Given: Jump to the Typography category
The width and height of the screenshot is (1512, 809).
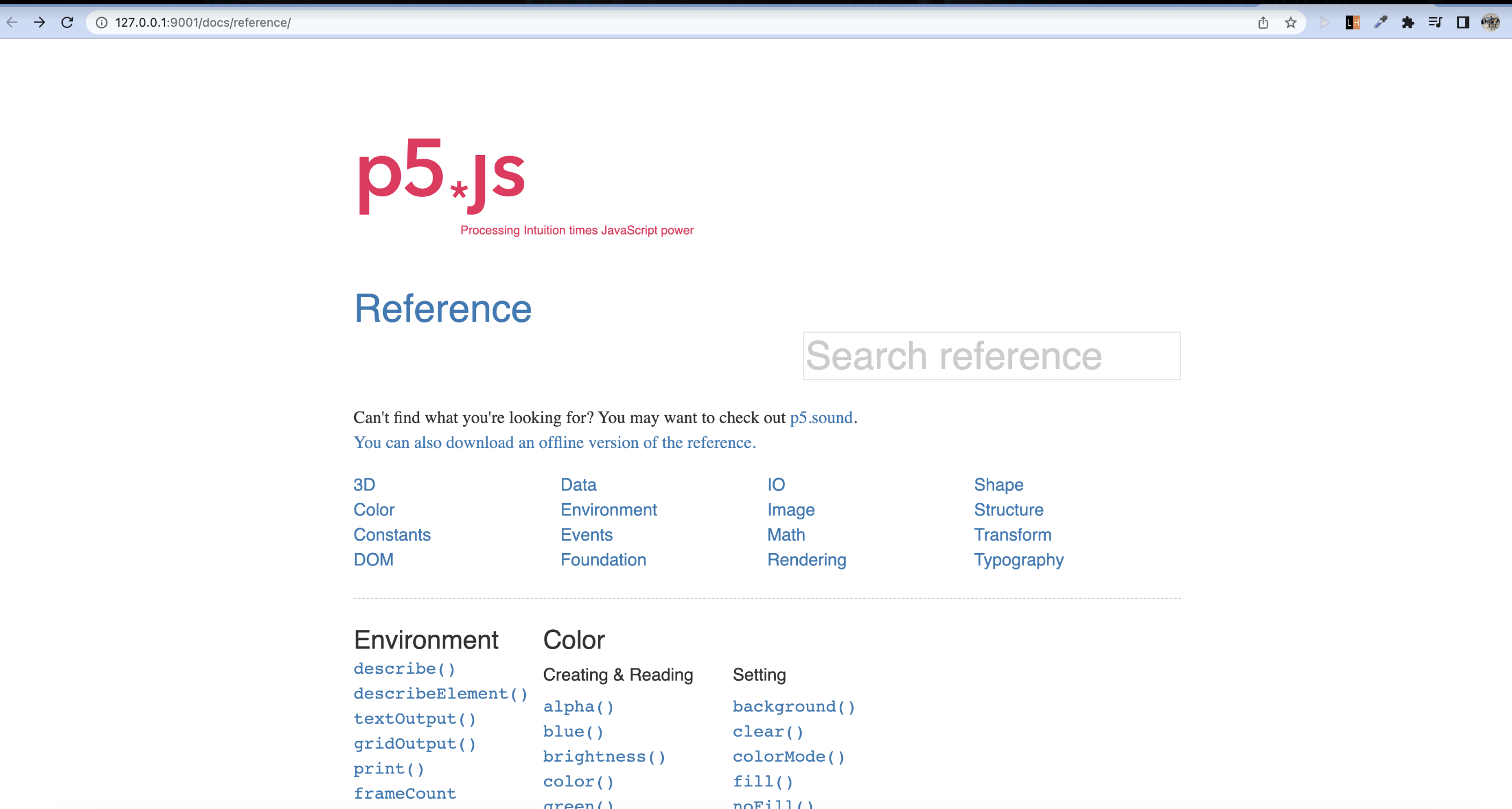Looking at the screenshot, I should (1018, 560).
